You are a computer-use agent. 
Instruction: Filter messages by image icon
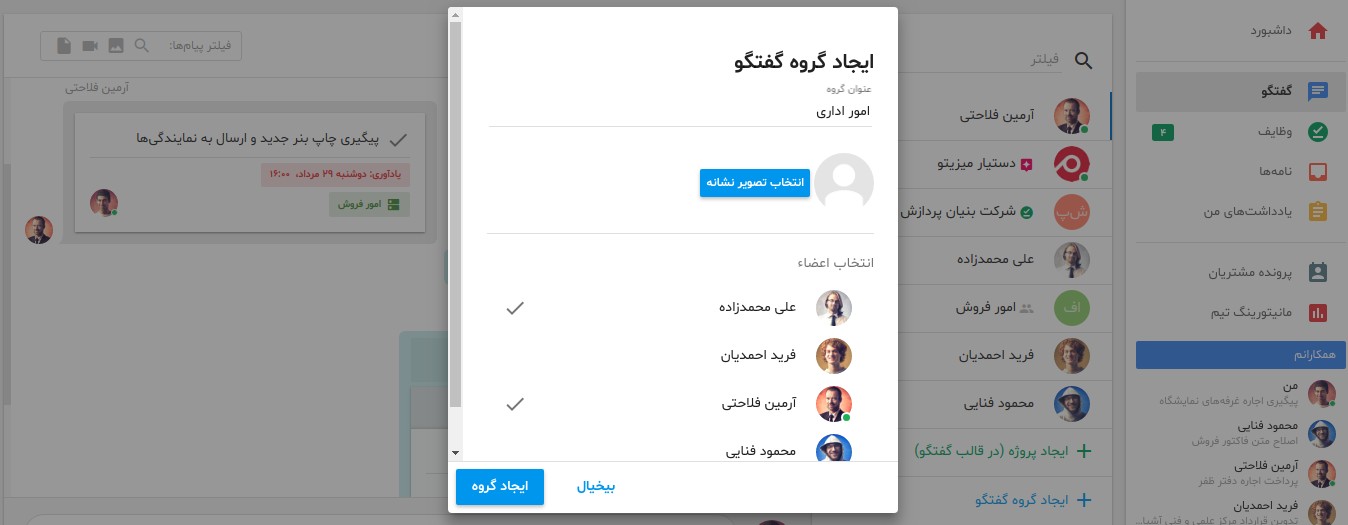point(116,46)
